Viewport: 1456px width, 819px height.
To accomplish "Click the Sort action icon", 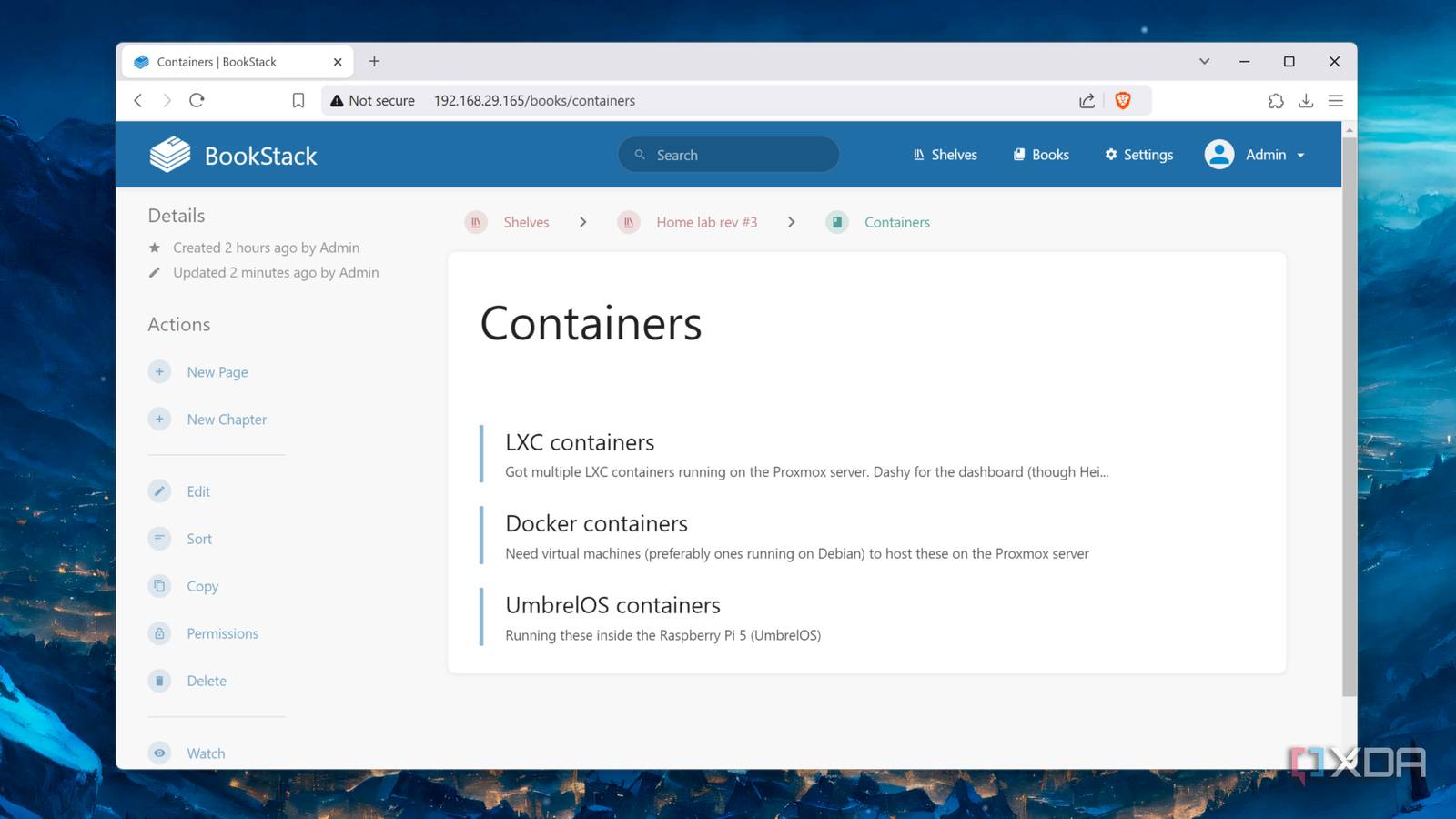I will [159, 538].
